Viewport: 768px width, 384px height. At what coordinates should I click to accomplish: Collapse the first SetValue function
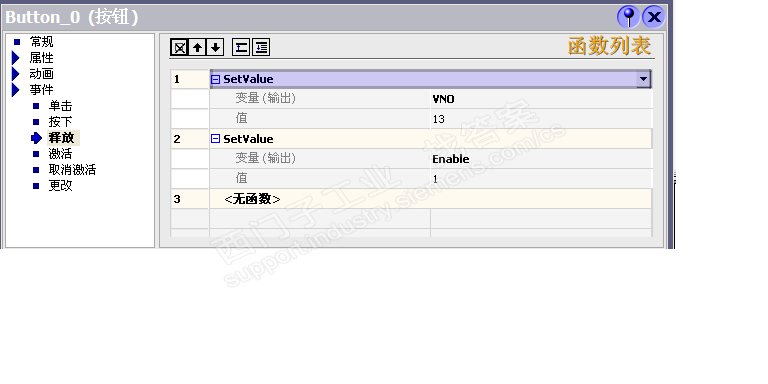tap(216, 79)
